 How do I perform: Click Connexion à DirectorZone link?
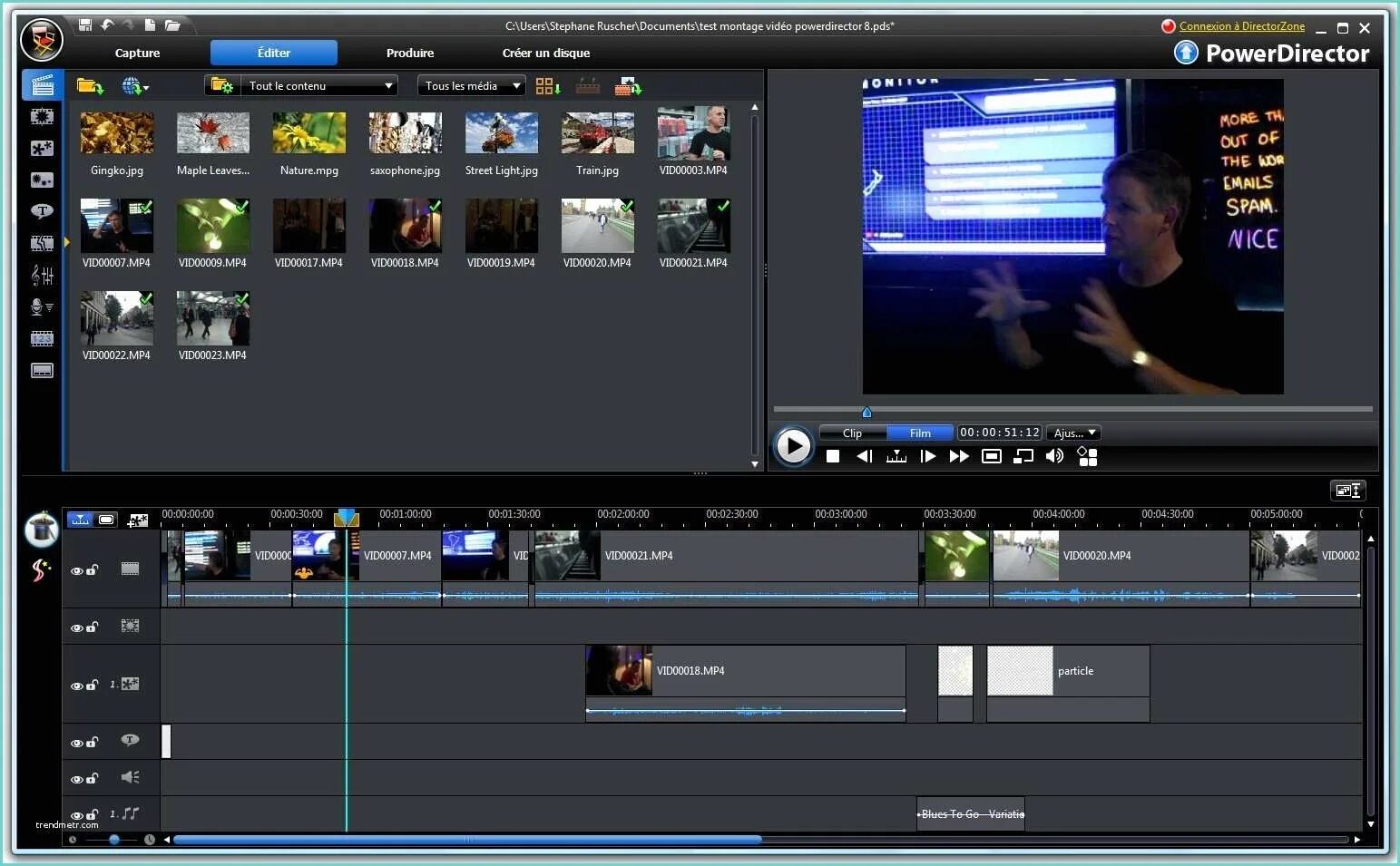click(x=1242, y=26)
